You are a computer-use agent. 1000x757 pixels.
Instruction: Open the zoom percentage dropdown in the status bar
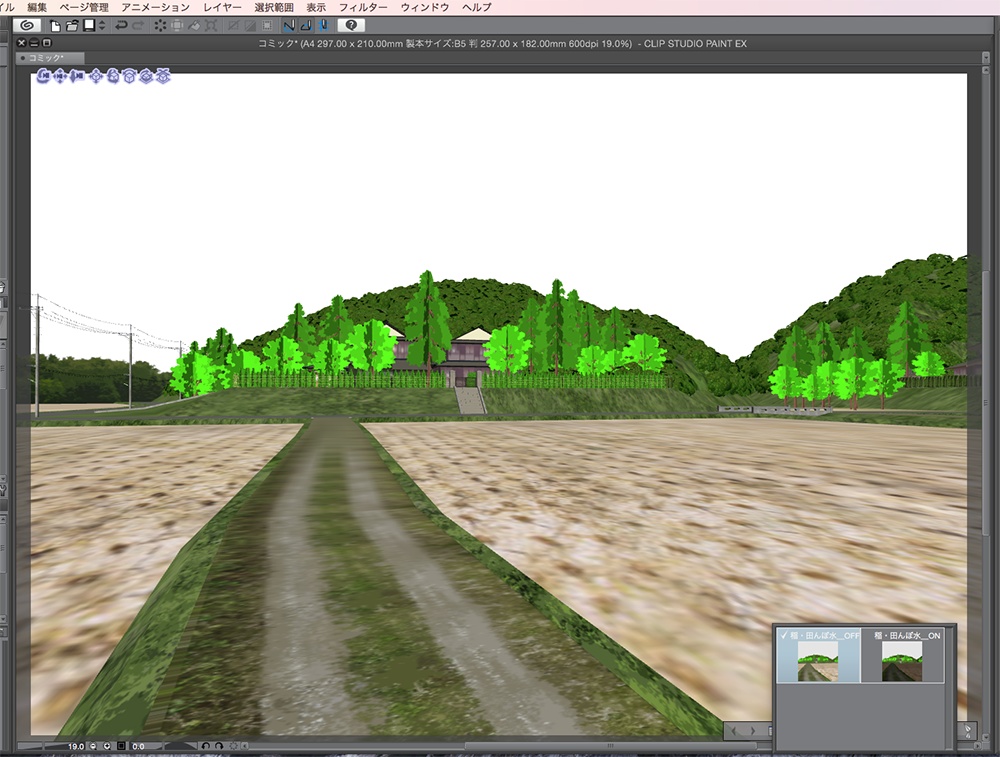107,744
